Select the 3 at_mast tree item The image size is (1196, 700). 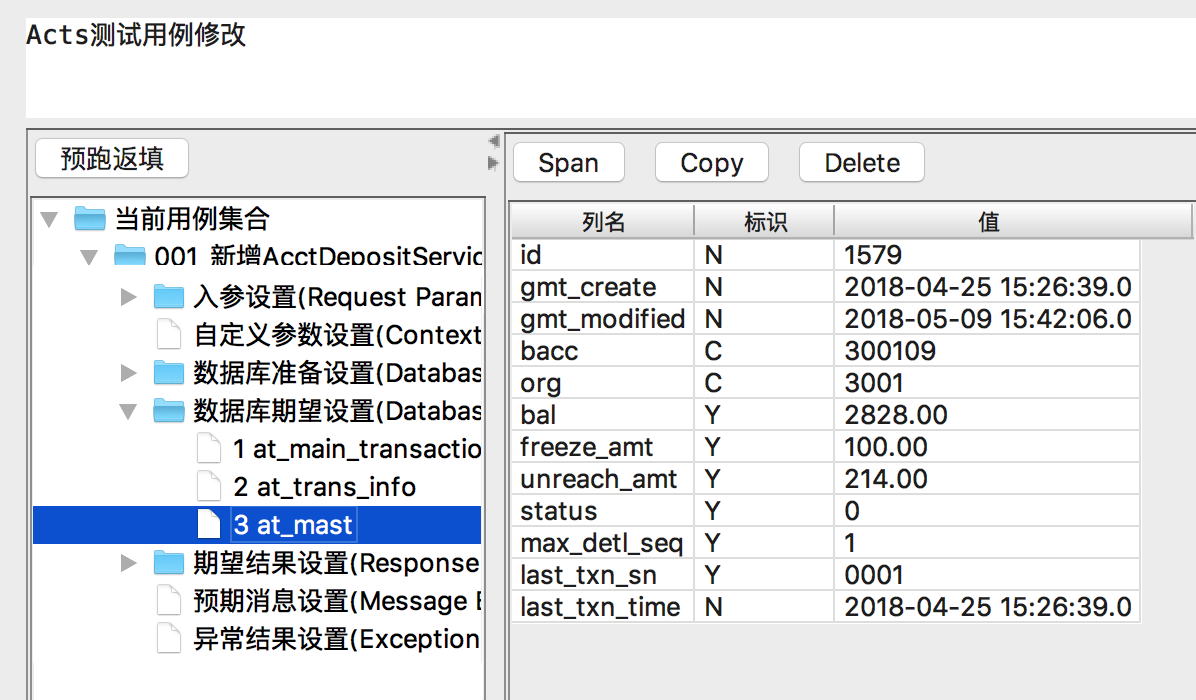(x=292, y=525)
